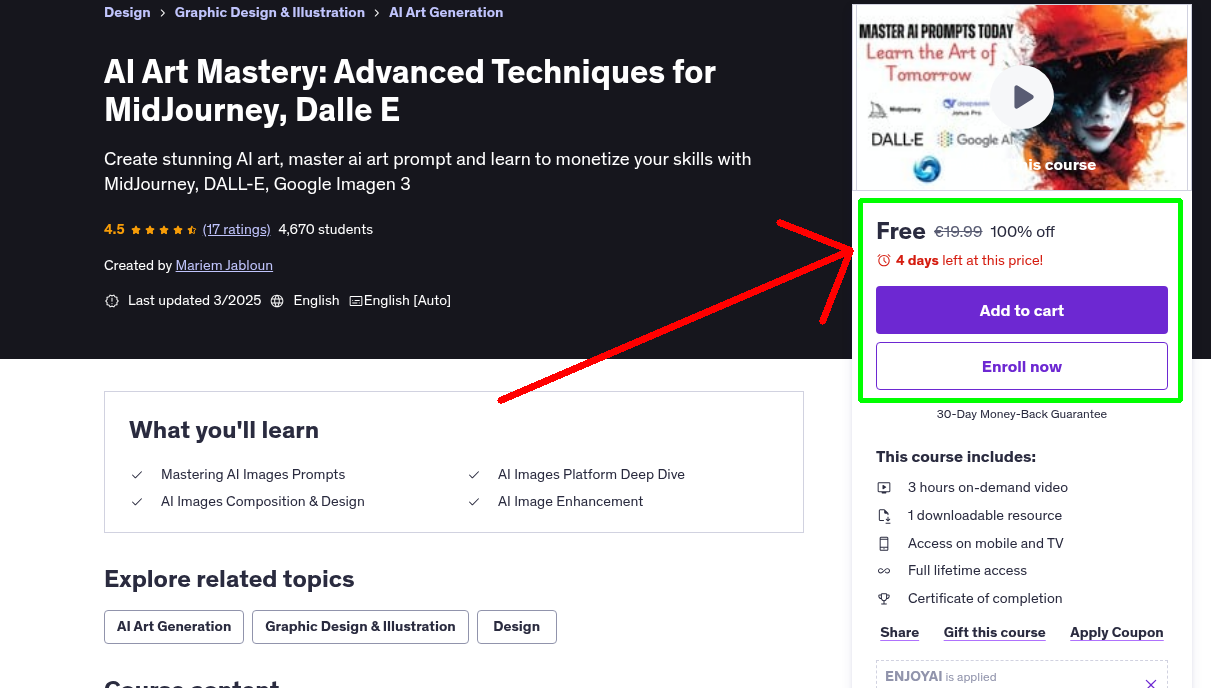1211x688 pixels.
Task: Click the What you'll learn heading
Action: coord(224,431)
